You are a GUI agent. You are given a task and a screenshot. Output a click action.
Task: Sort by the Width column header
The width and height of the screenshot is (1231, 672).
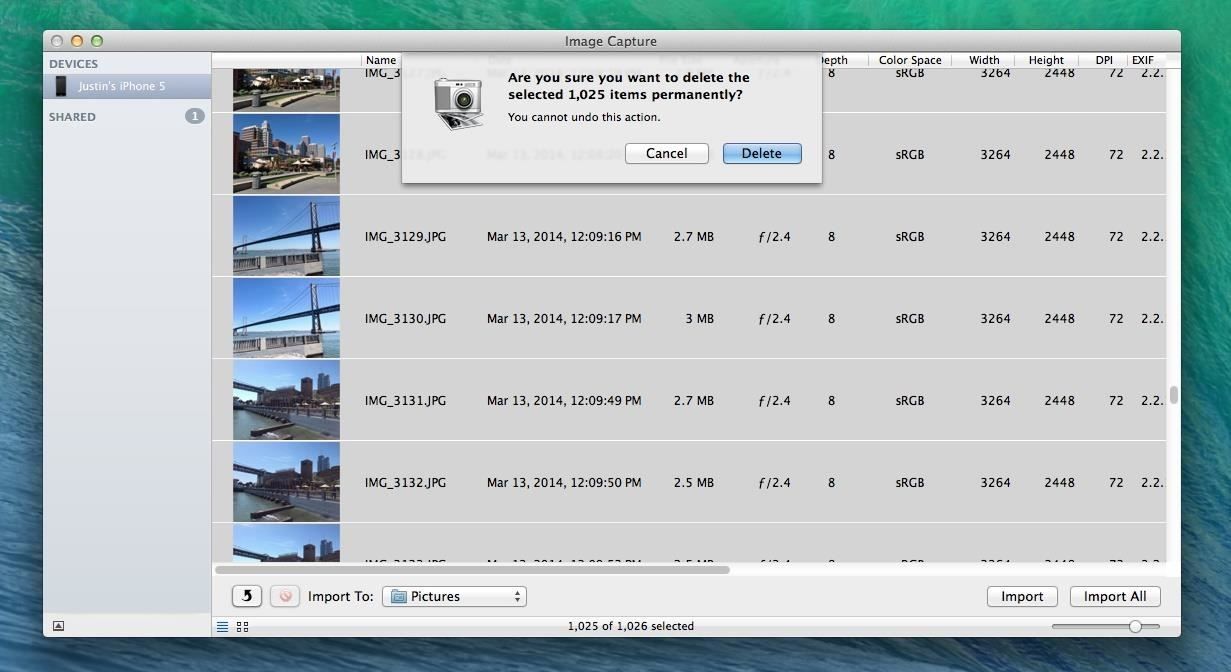983,60
